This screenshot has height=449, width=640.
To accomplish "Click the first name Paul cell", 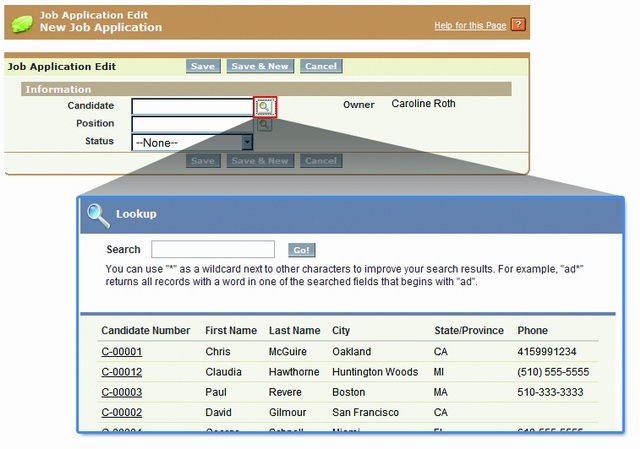I will (216, 392).
